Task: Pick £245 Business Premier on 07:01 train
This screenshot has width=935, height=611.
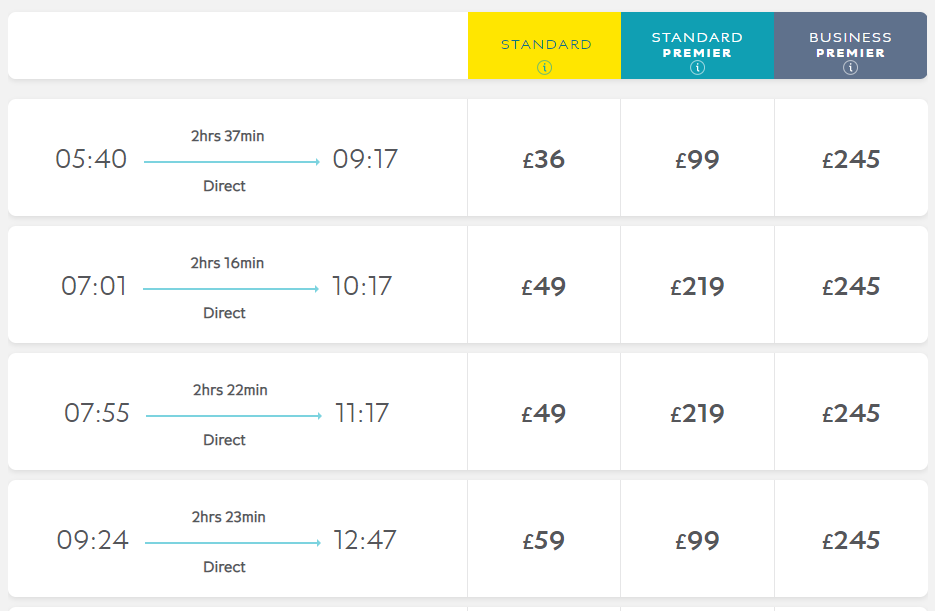Action: click(851, 286)
